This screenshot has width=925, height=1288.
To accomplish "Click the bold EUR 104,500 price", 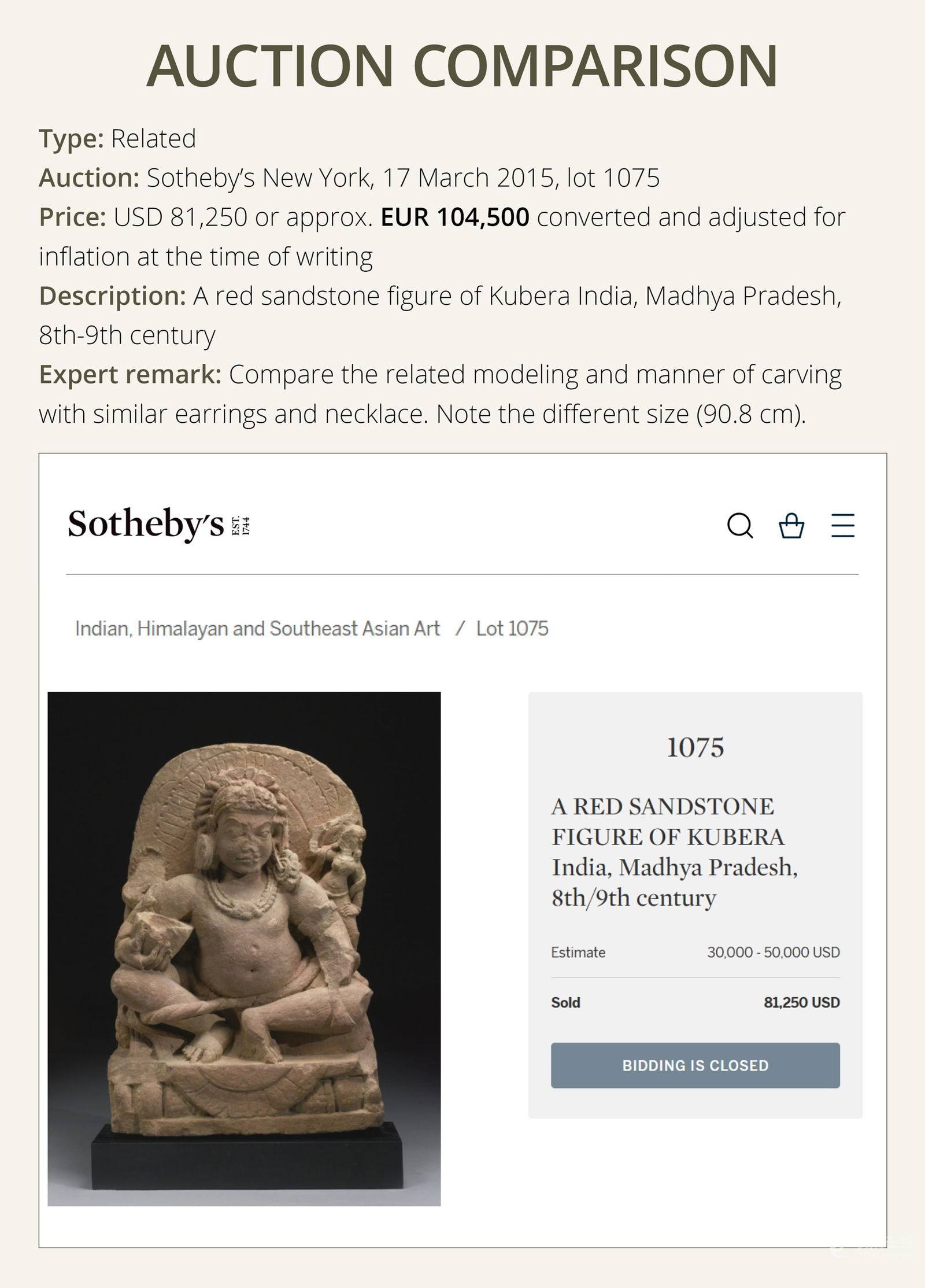I will [454, 217].
